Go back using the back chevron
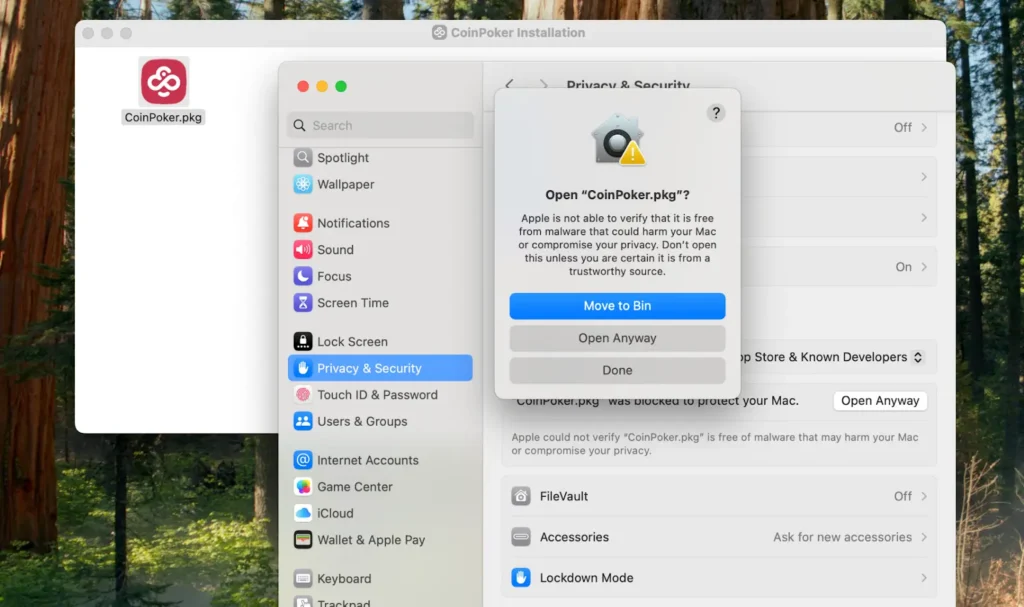The height and width of the screenshot is (607, 1024). coord(510,85)
